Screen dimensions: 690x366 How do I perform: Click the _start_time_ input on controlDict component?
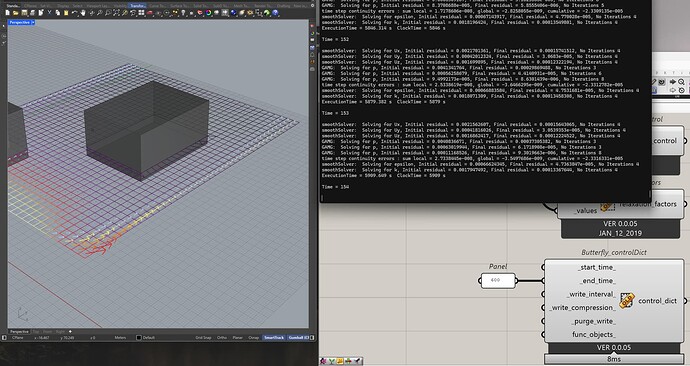click(x=597, y=267)
